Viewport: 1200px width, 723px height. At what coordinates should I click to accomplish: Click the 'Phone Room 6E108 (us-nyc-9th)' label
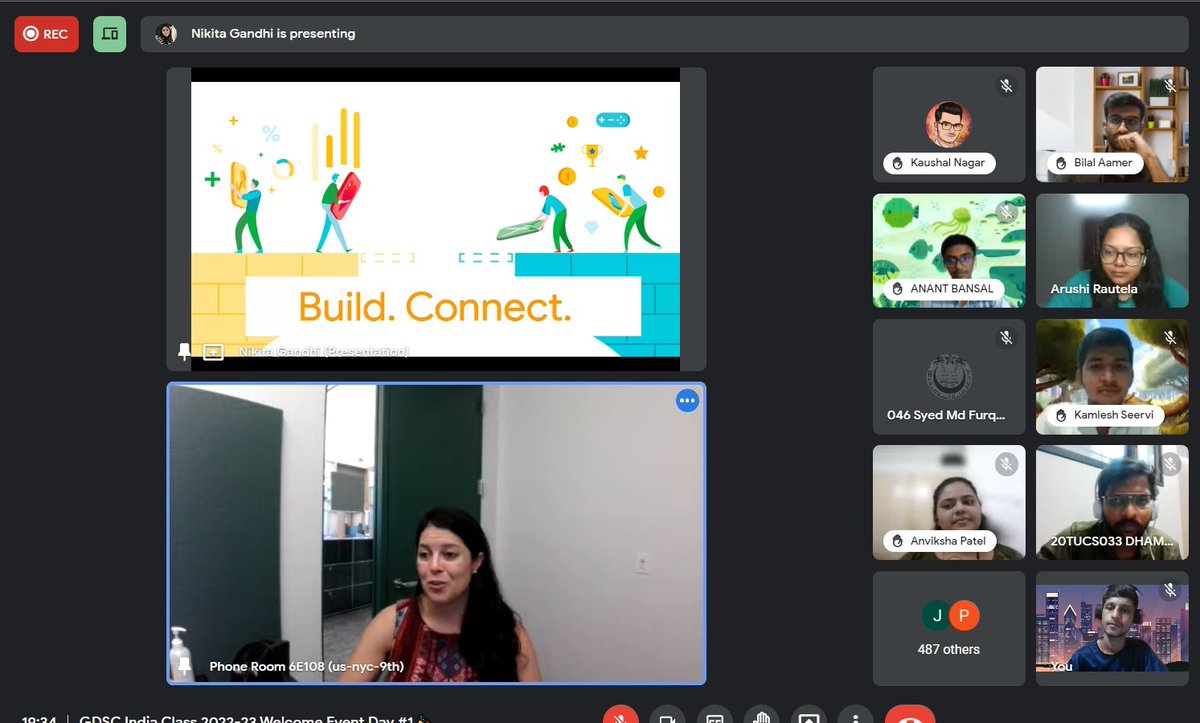tap(306, 666)
